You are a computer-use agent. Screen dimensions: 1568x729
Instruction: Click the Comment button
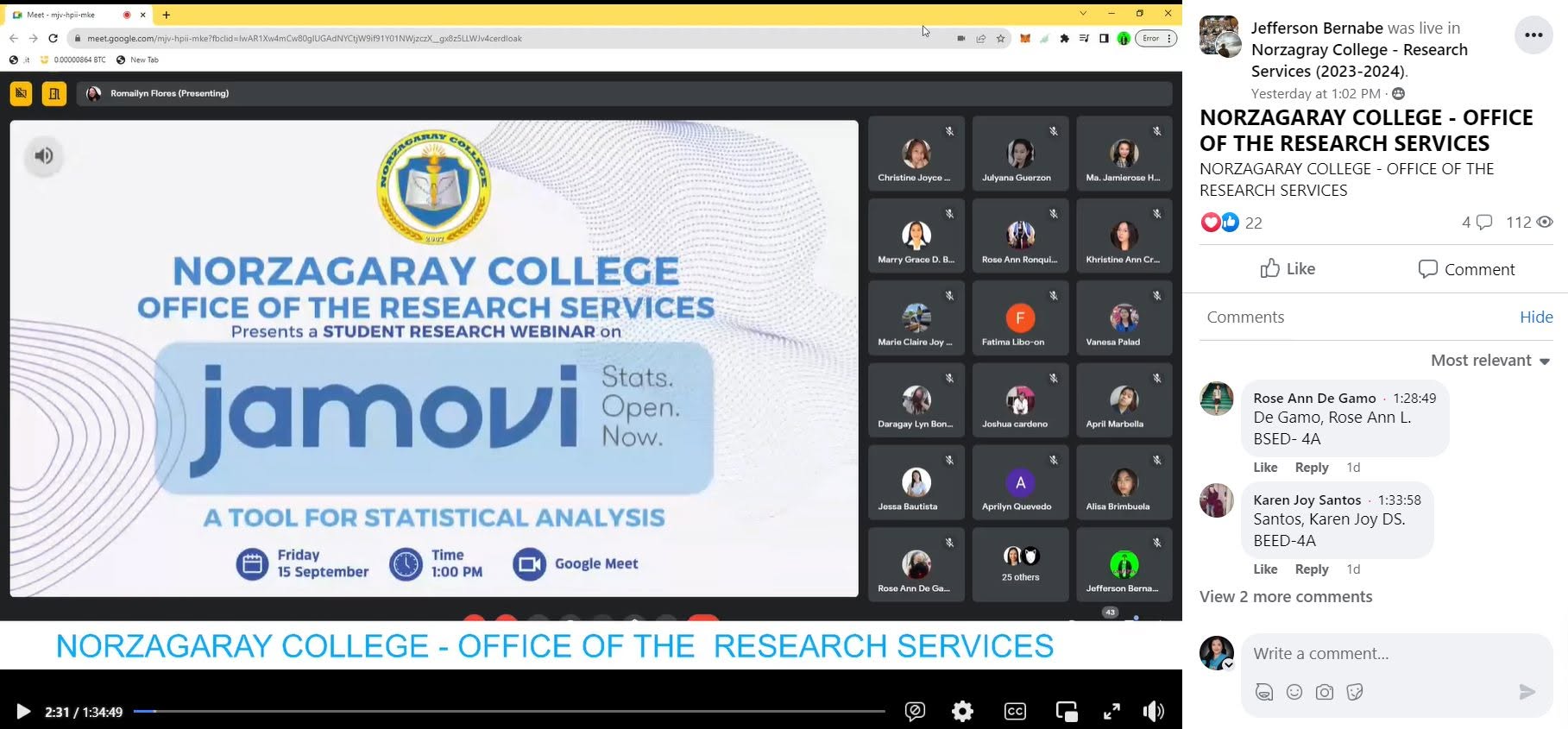click(1466, 269)
